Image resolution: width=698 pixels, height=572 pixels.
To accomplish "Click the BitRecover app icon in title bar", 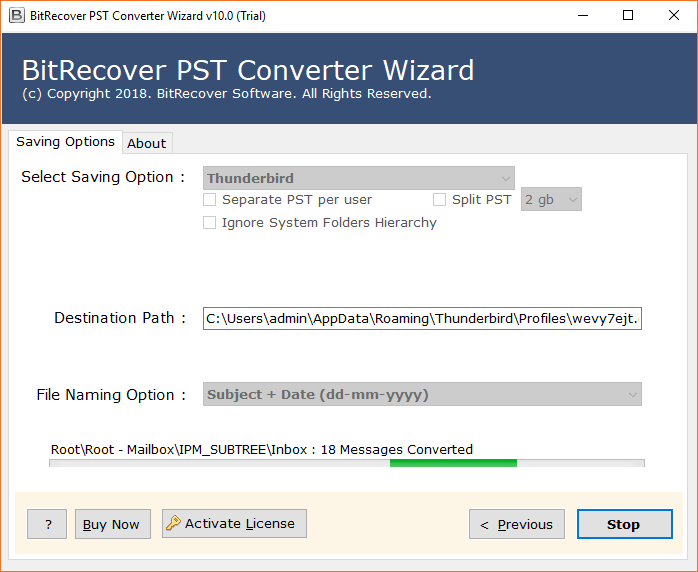I will pos(16,16).
